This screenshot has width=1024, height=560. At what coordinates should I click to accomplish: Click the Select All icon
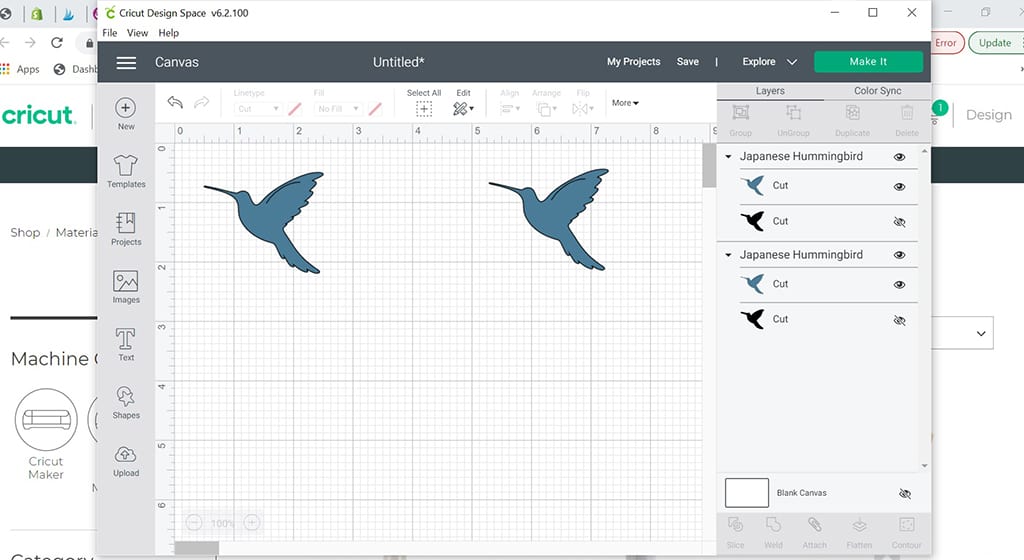click(424, 109)
